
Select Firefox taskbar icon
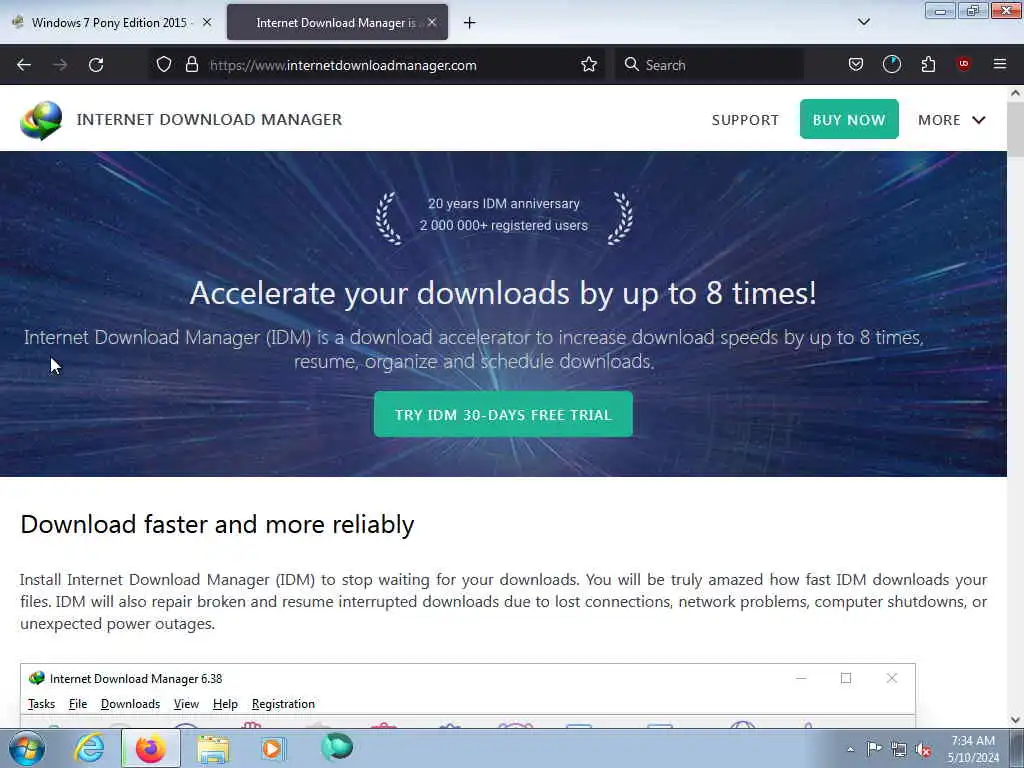pos(151,748)
